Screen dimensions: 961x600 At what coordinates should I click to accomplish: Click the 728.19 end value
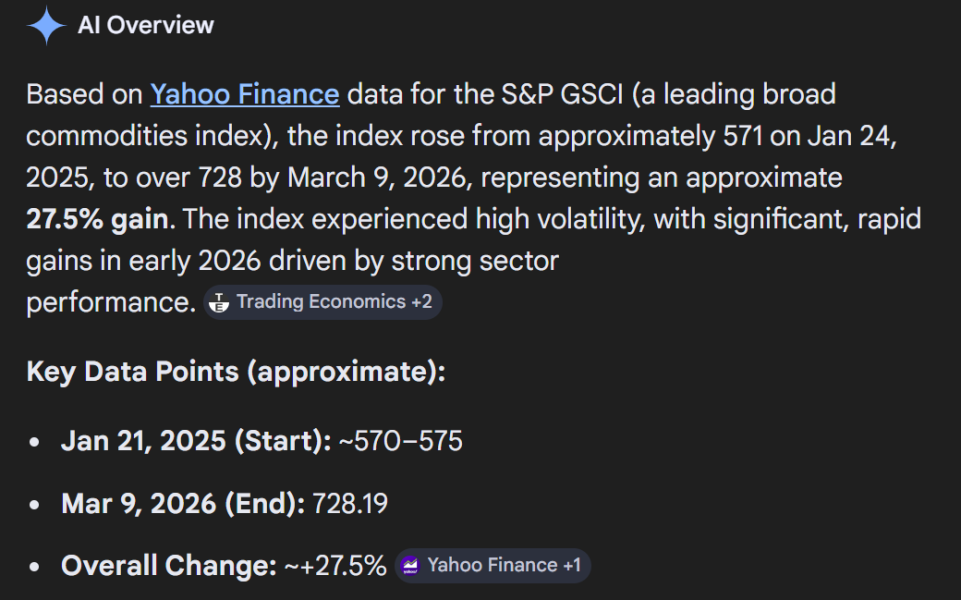[350, 504]
